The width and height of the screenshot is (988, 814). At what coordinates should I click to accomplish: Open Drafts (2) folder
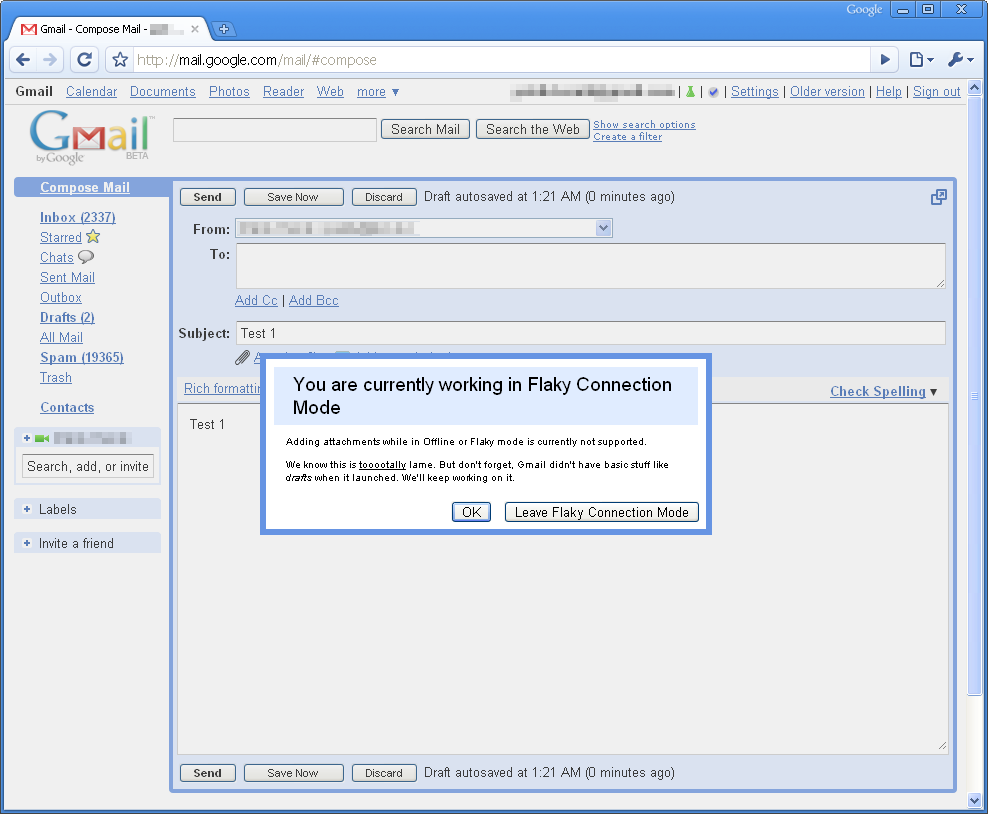click(67, 318)
